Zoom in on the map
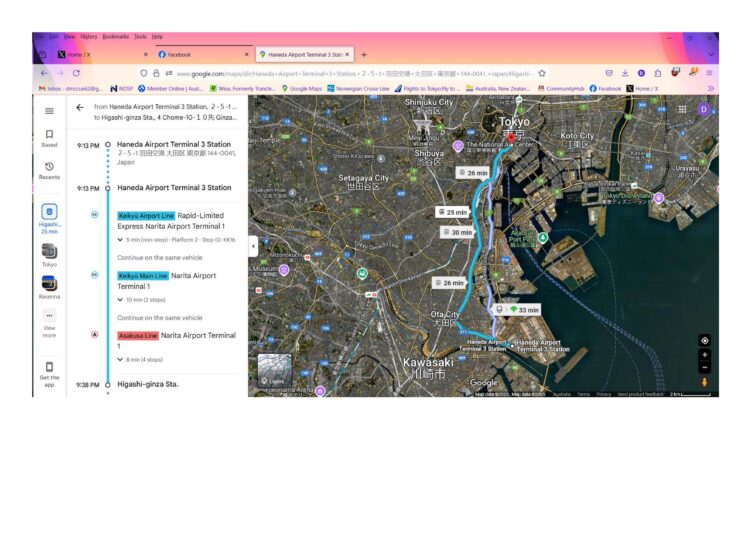Image resolution: width=755 pixels, height=534 pixels. click(704, 355)
